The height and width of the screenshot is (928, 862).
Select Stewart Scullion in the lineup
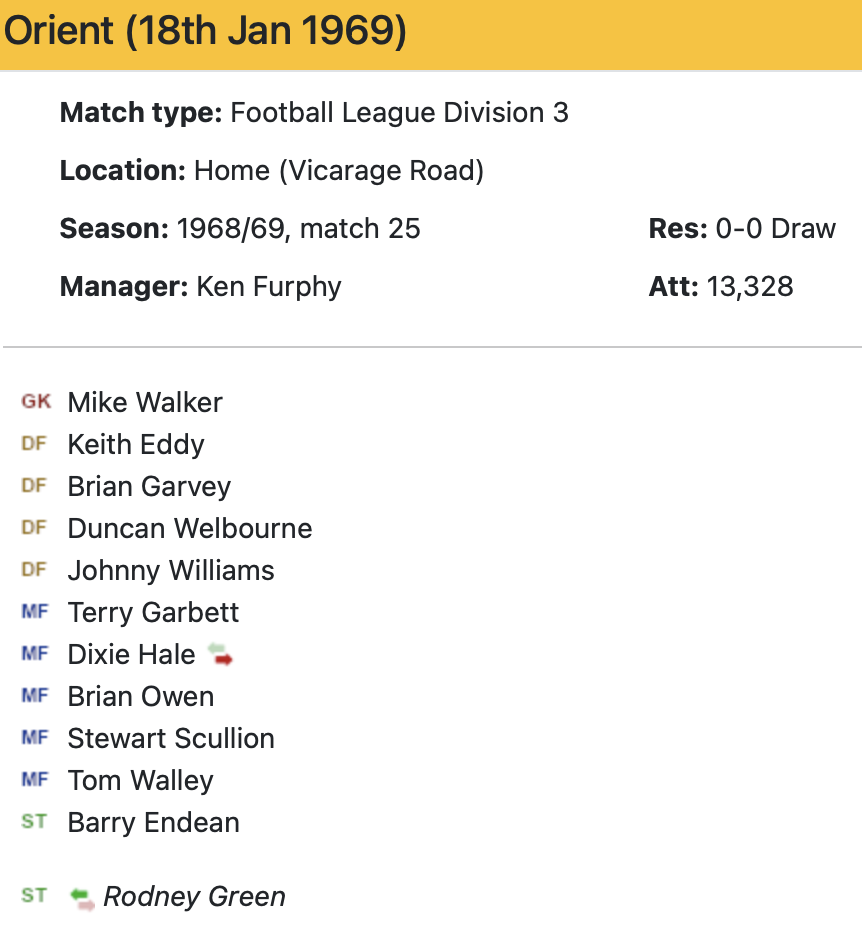(x=171, y=738)
